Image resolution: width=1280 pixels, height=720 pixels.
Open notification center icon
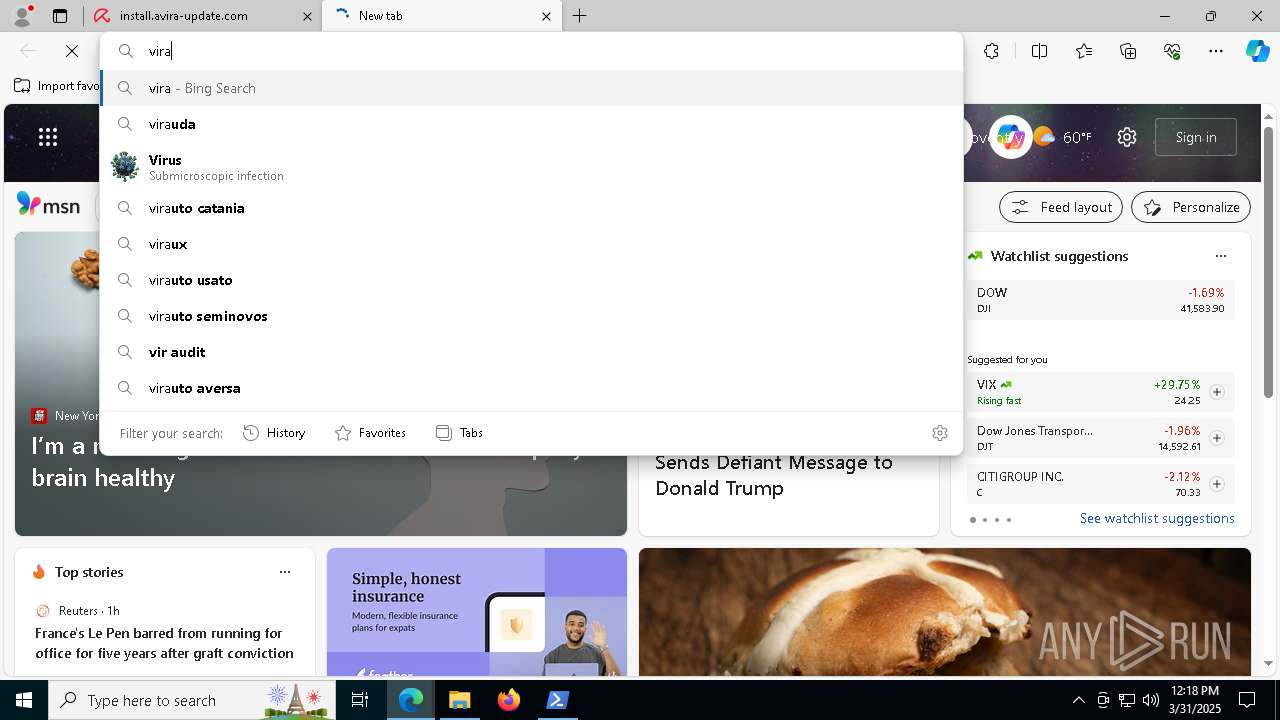click(x=1247, y=700)
